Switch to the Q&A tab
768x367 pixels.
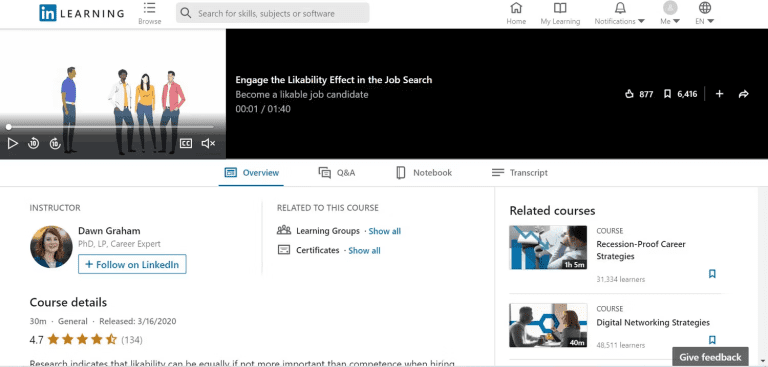[336, 172]
